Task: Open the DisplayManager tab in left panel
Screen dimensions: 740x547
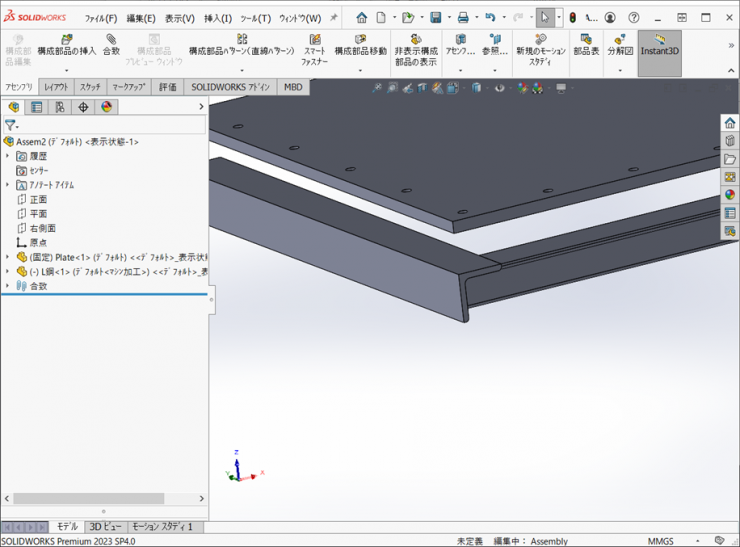Action: click(x=107, y=107)
